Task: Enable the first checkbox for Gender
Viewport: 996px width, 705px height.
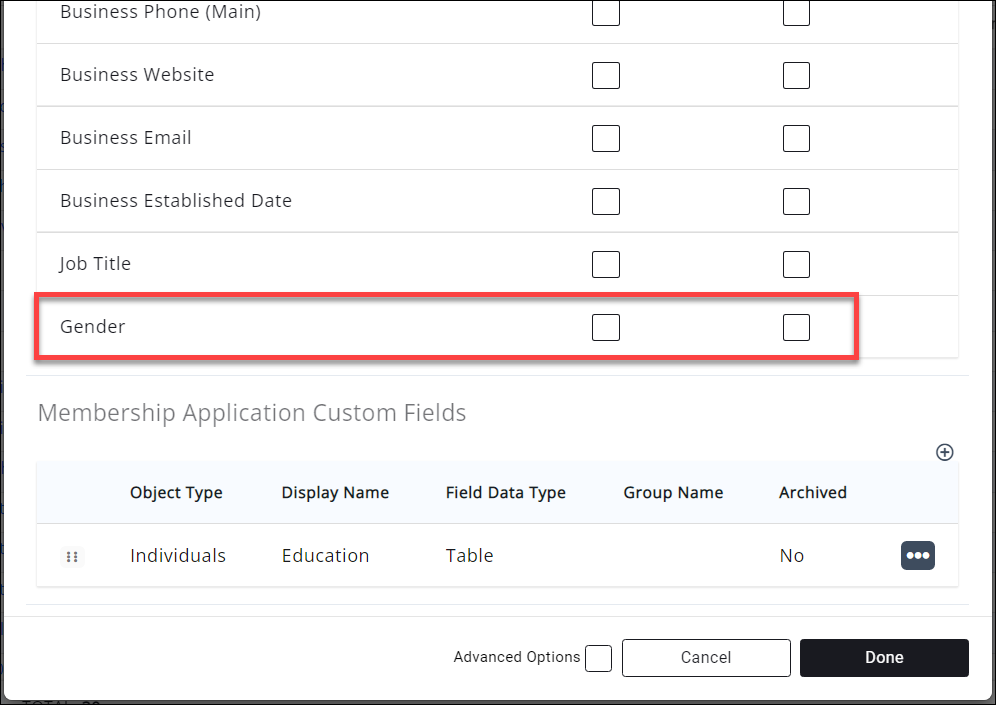Action: (x=606, y=327)
